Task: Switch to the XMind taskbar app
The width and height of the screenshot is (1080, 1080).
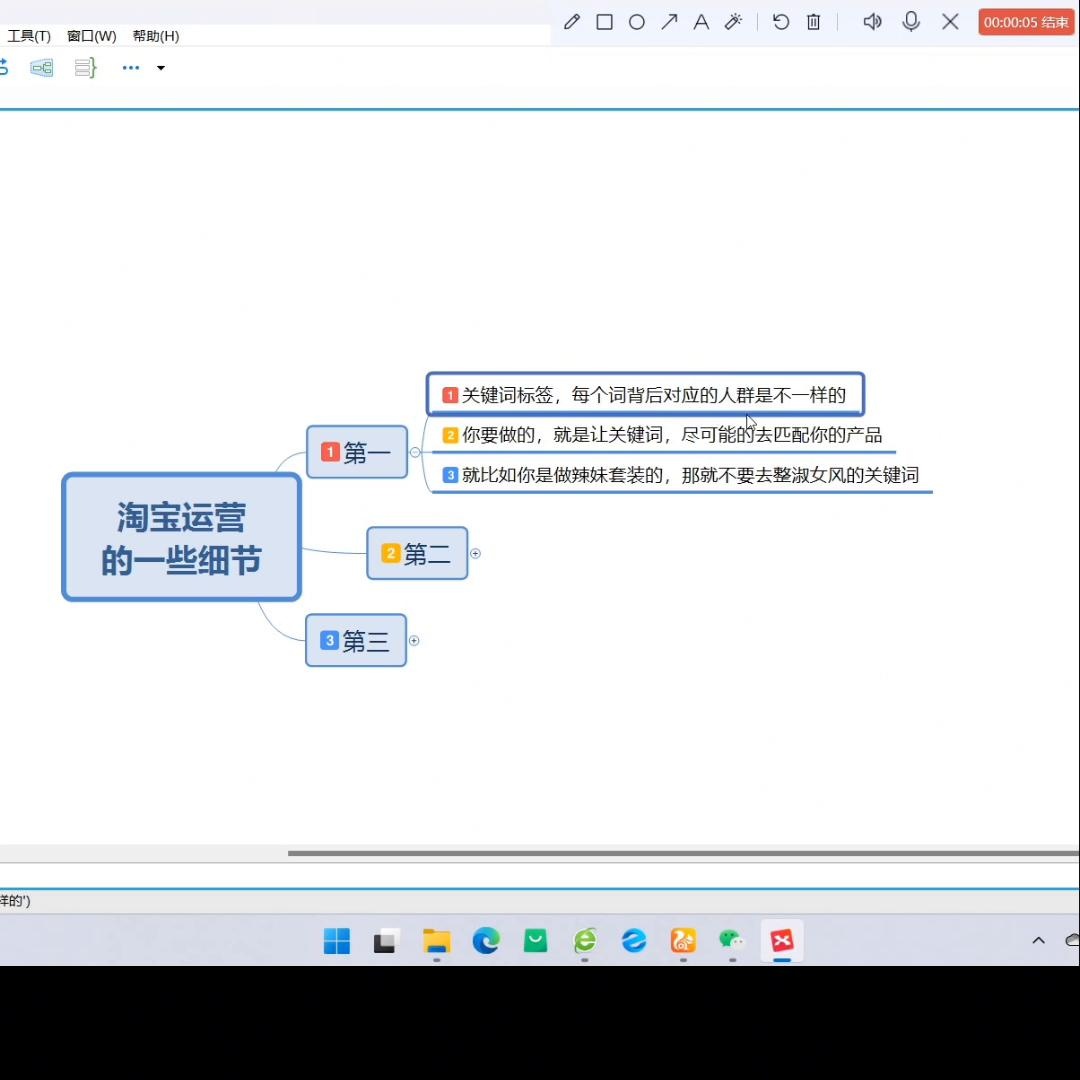Action: click(x=782, y=941)
